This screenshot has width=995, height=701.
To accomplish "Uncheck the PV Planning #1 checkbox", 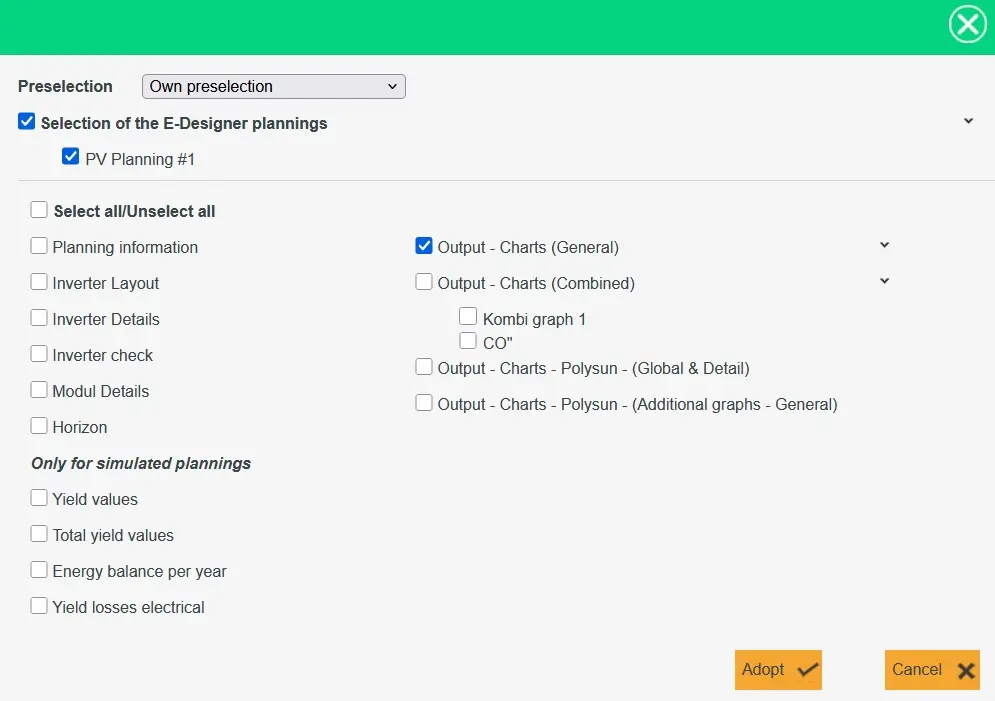I will tap(71, 157).
